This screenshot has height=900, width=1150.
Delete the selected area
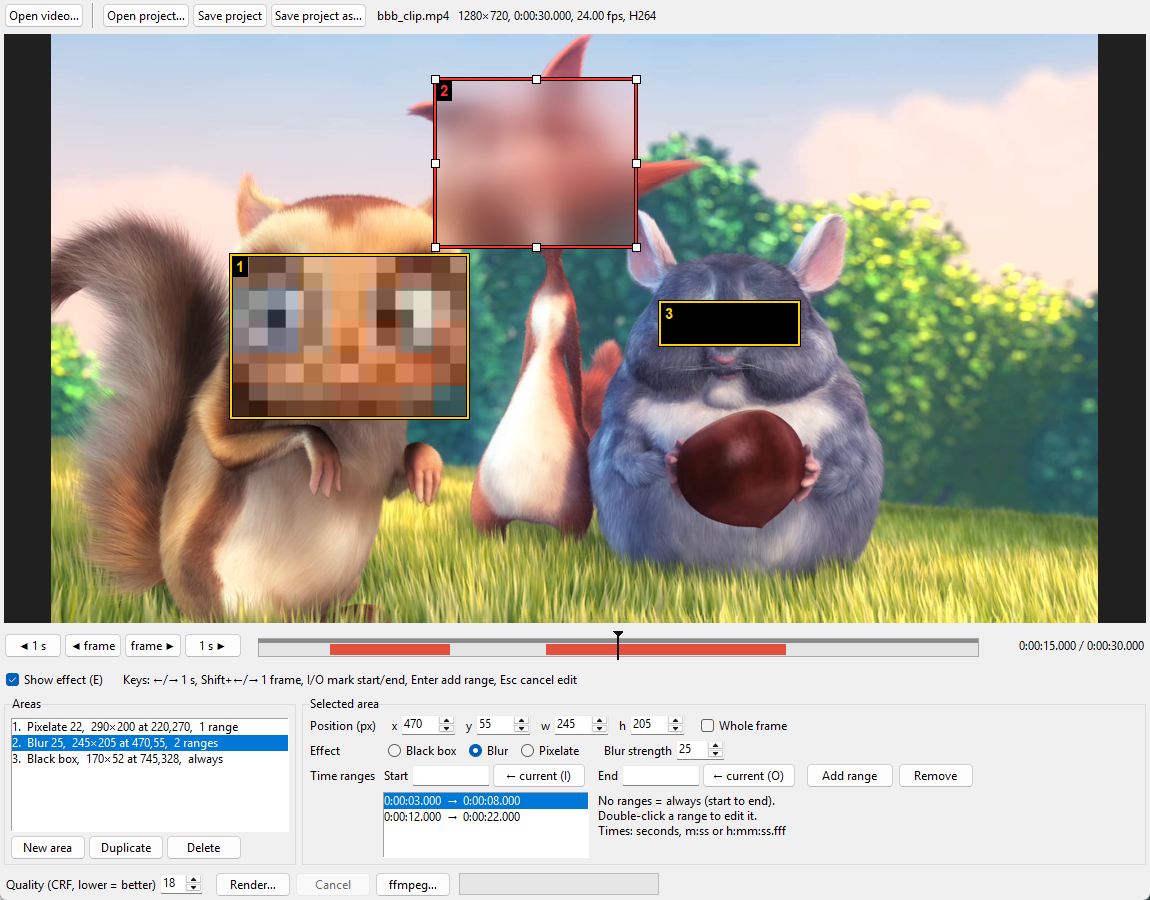coord(203,847)
